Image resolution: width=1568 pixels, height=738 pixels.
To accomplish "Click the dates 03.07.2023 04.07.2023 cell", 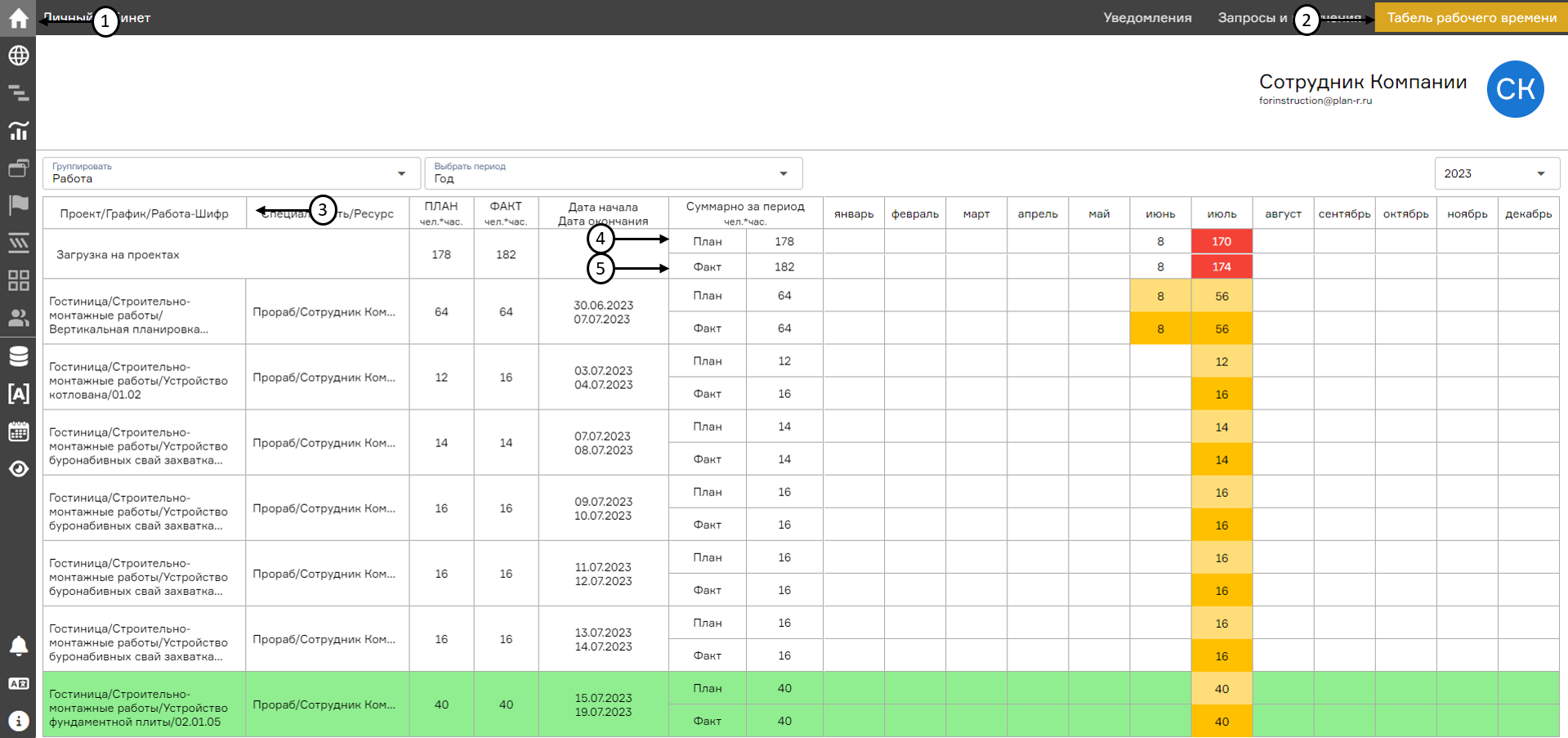I will [603, 378].
